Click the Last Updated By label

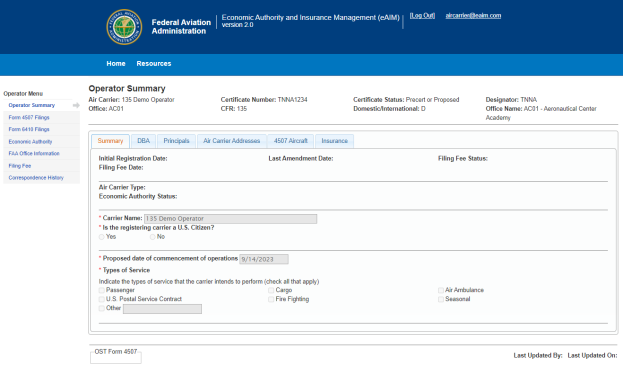(x=538, y=355)
